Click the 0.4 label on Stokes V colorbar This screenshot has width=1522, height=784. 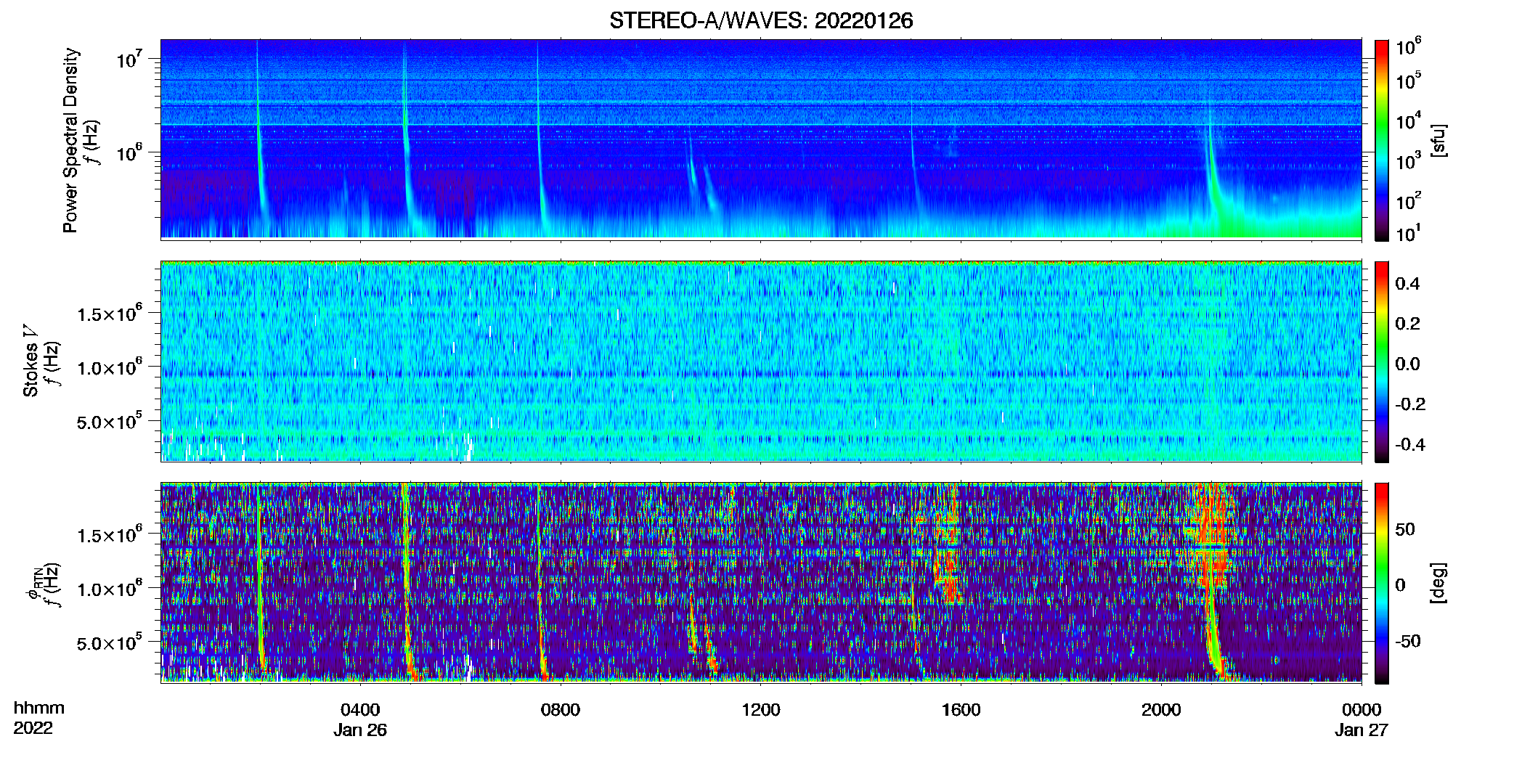[1408, 284]
